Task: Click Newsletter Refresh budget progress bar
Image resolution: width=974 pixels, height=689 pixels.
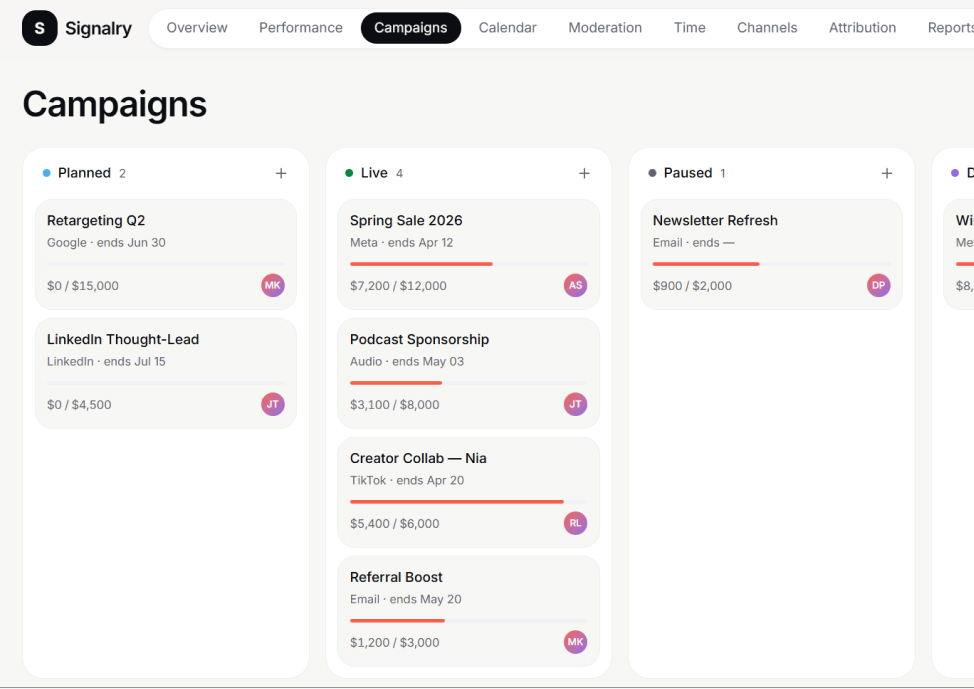Action: click(771, 264)
